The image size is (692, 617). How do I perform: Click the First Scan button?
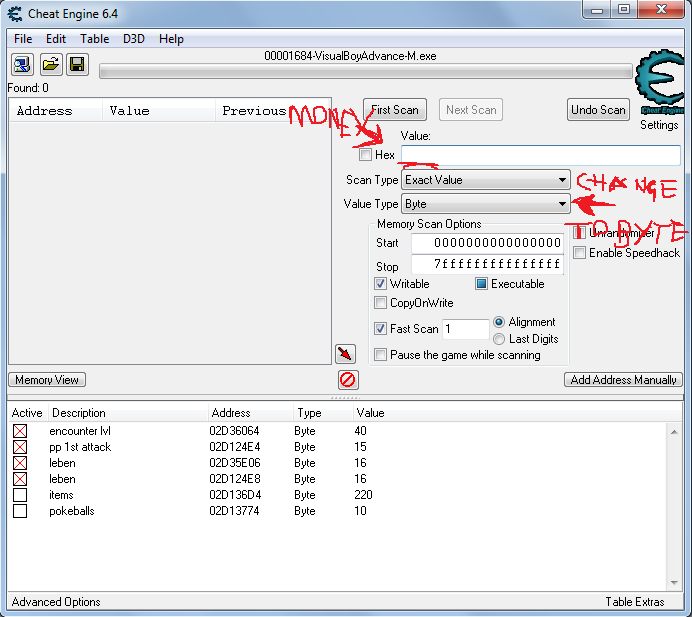pos(395,109)
